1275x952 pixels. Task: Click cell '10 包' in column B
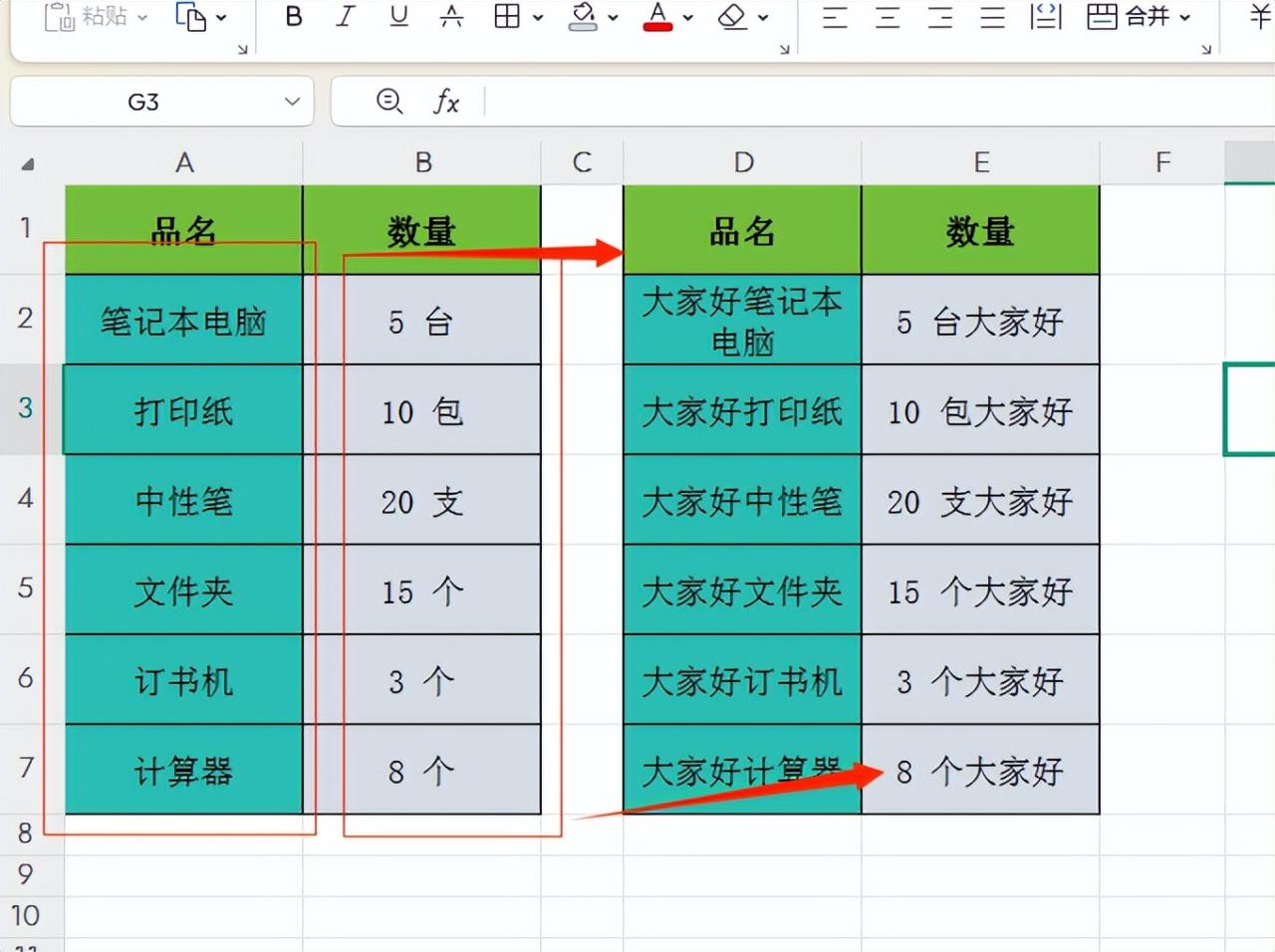[422, 409]
